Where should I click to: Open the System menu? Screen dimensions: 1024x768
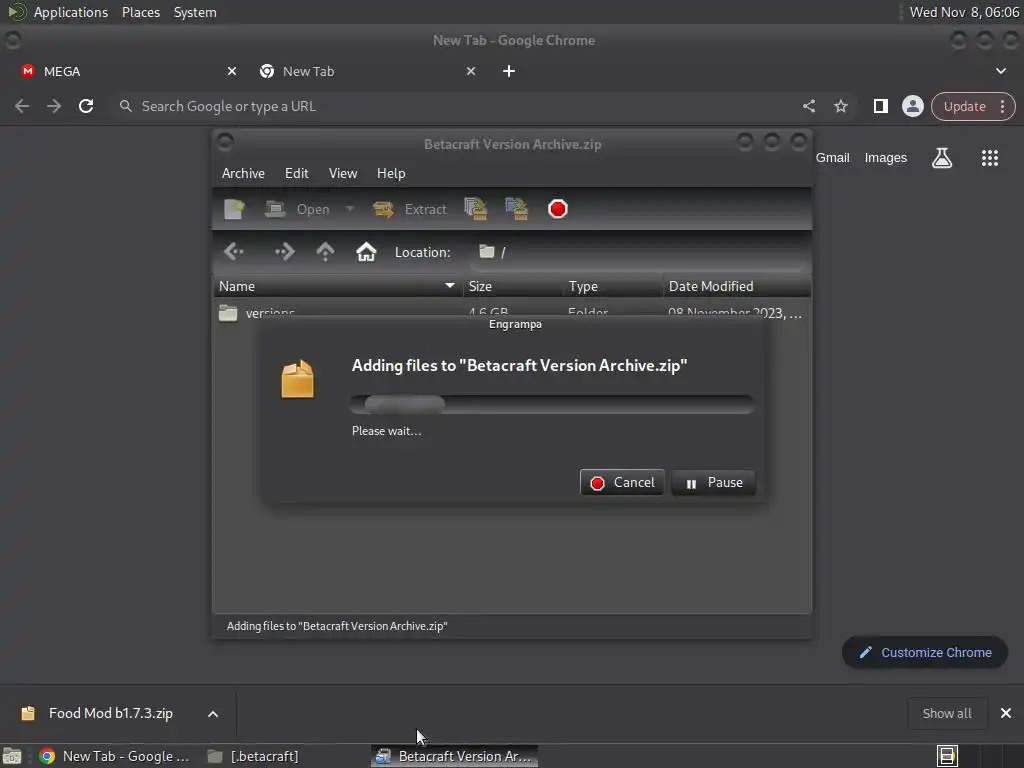(195, 12)
